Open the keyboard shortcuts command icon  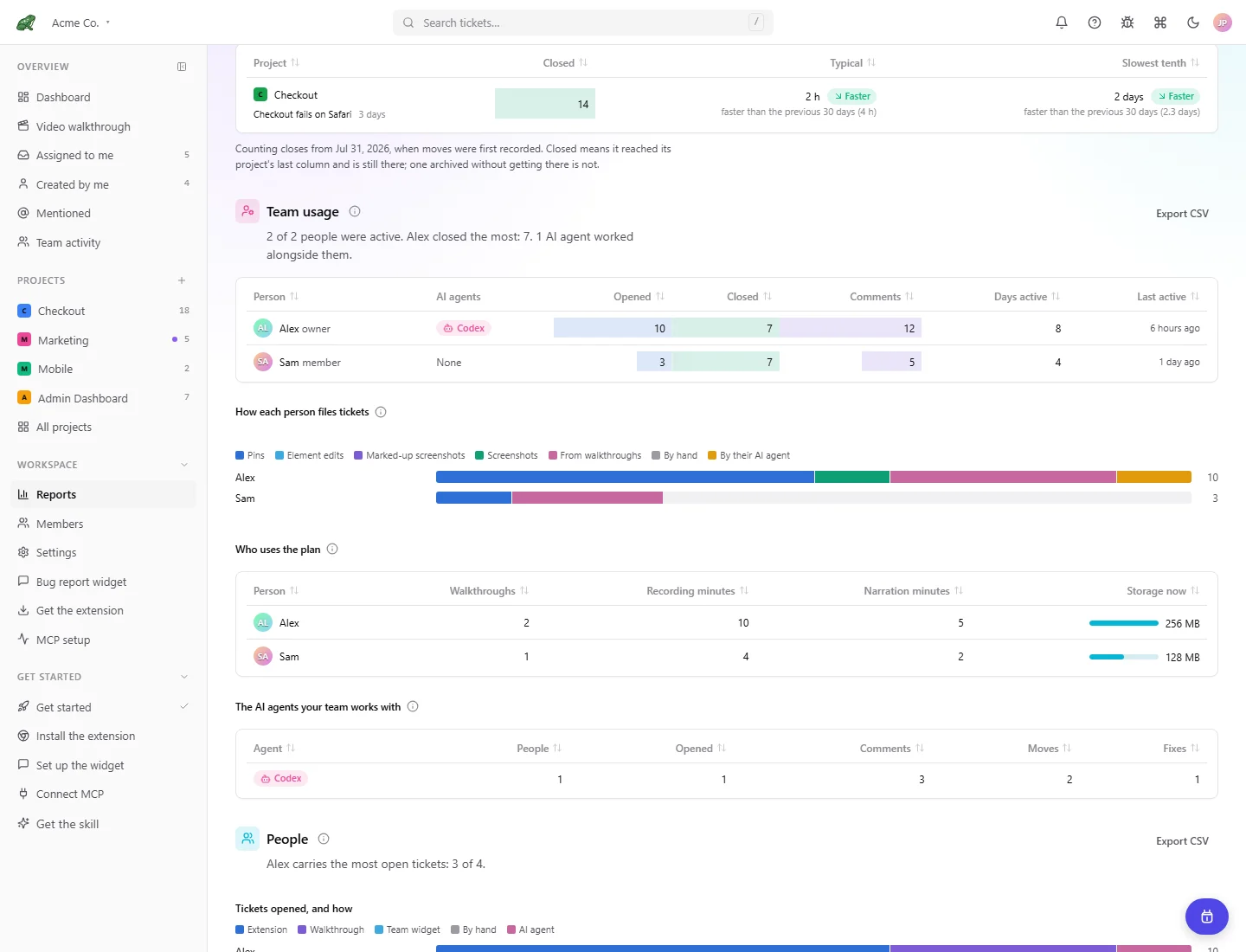click(1160, 23)
